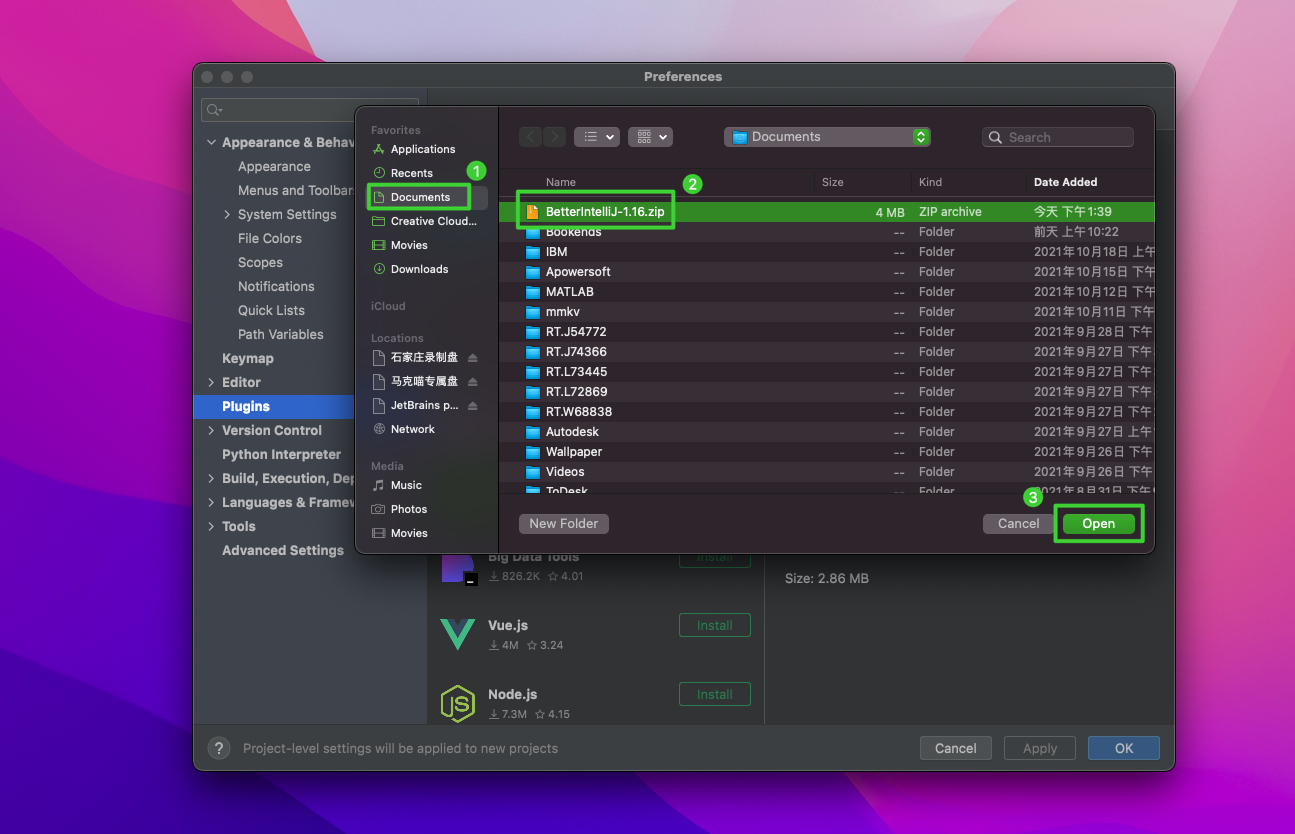Select 石家庄录制盘 location
1295x834 pixels.
click(x=424, y=357)
